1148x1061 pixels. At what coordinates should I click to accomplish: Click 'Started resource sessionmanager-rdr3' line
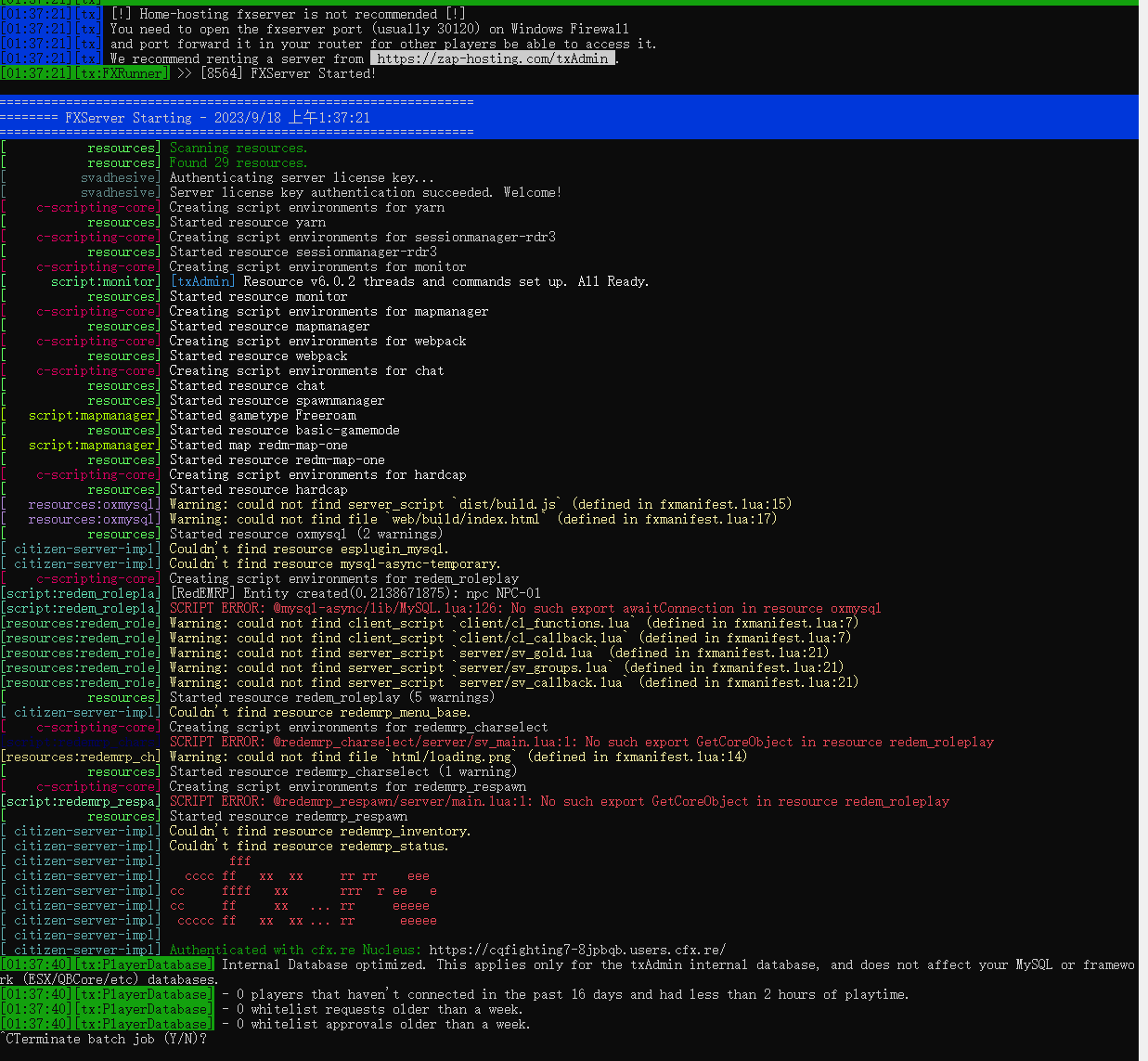pos(303,252)
